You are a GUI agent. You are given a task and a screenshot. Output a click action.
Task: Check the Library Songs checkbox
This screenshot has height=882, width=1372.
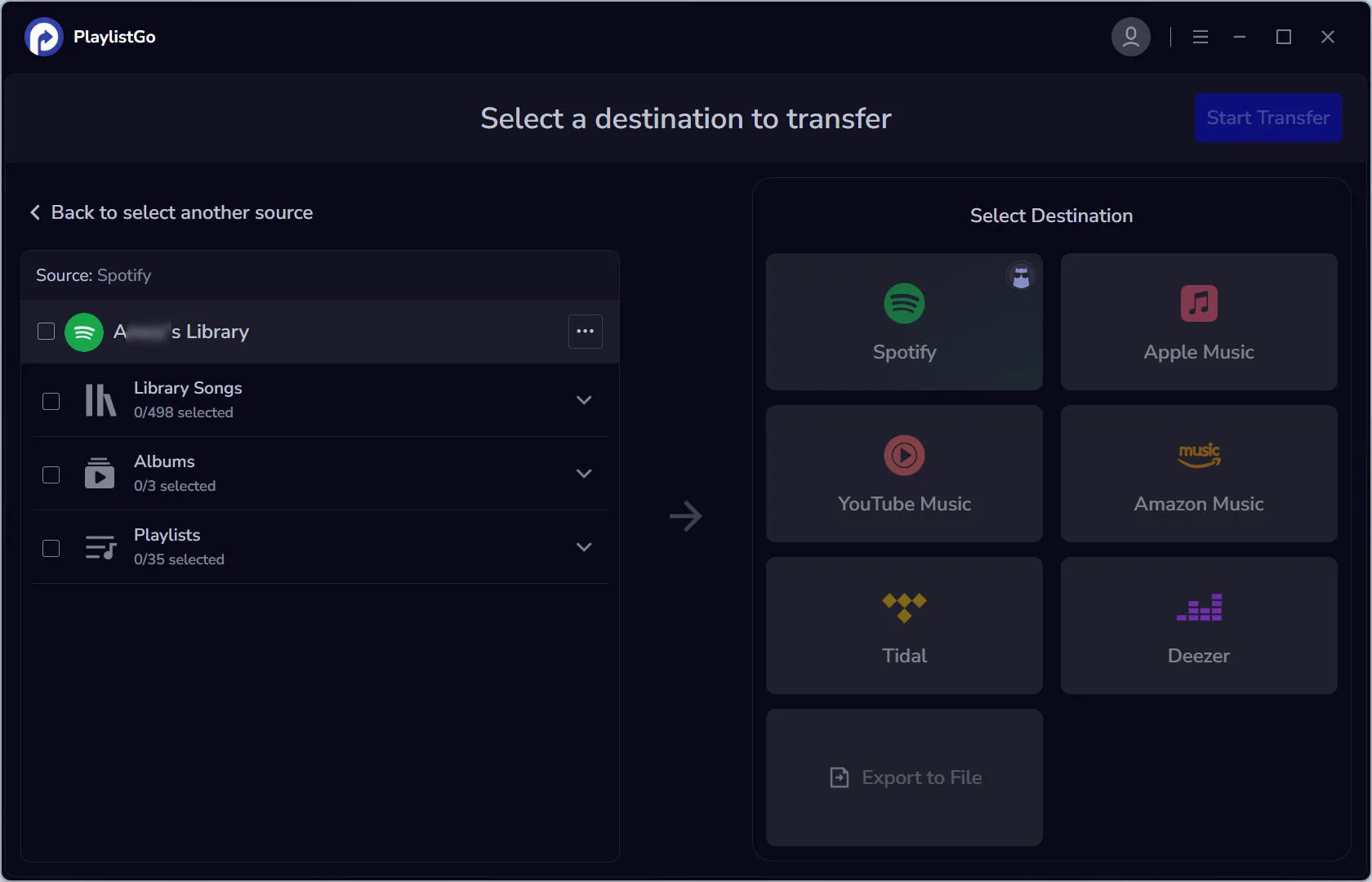pos(51,401)
